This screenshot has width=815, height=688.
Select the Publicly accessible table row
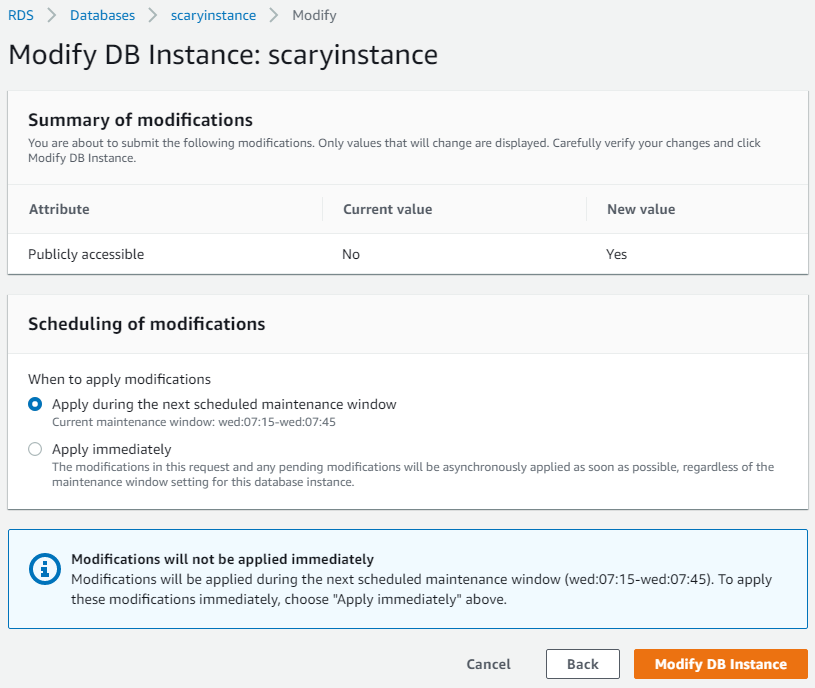click(x=408, y=254)
